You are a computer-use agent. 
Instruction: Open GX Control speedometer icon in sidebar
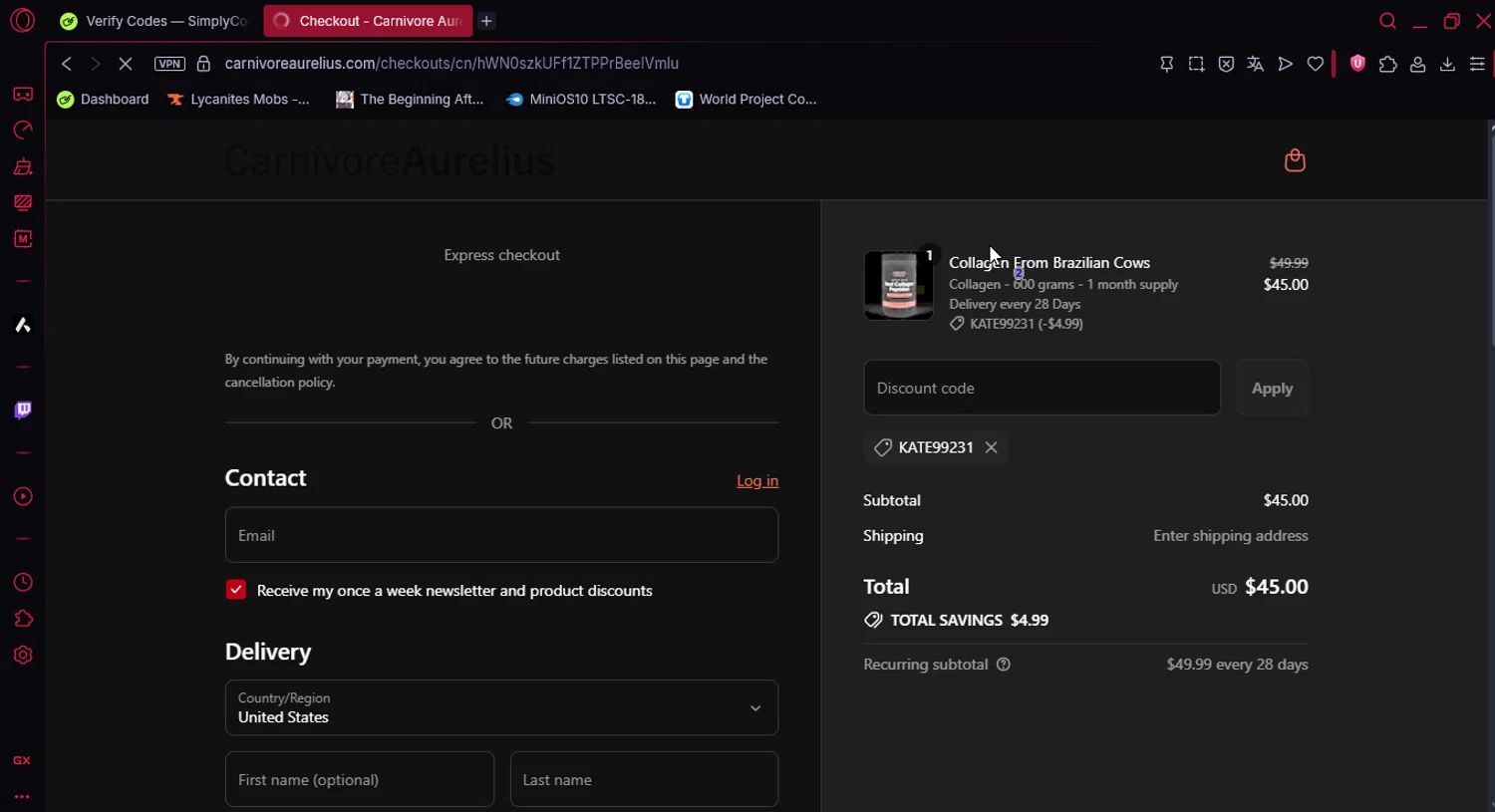[23, 130]
